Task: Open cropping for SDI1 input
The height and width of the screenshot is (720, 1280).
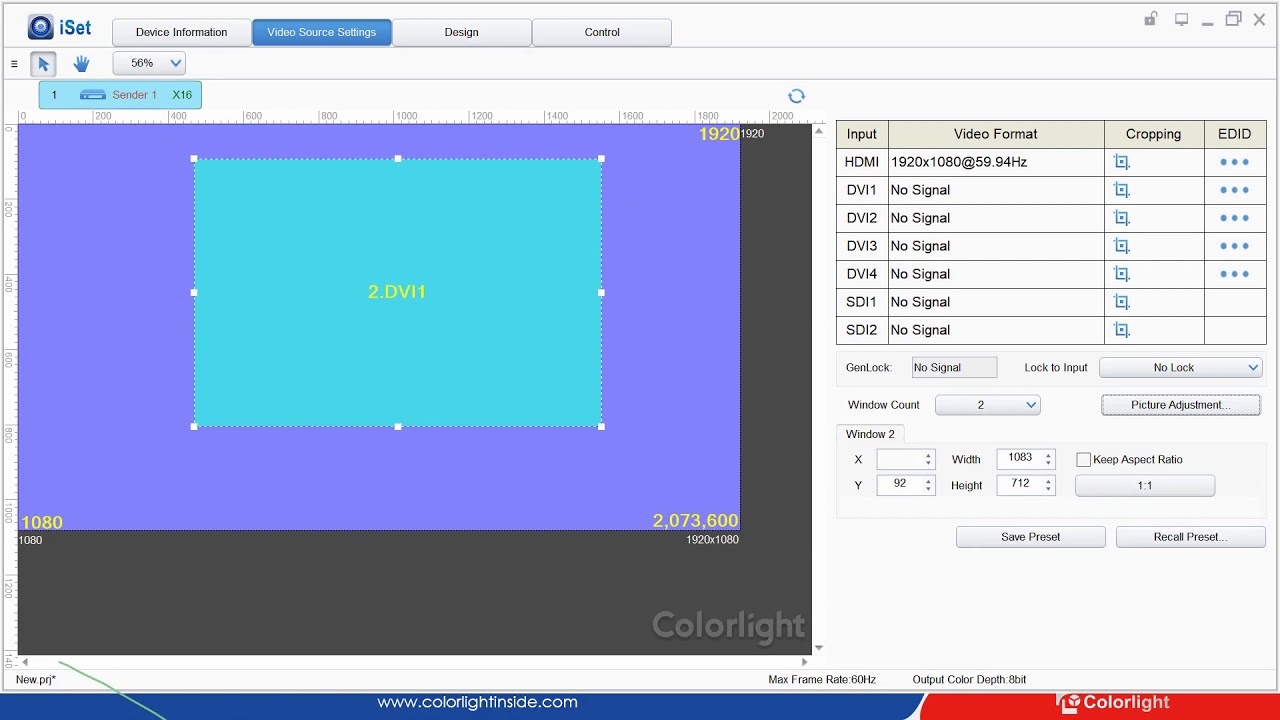Action: click(x=1121, y=302)
